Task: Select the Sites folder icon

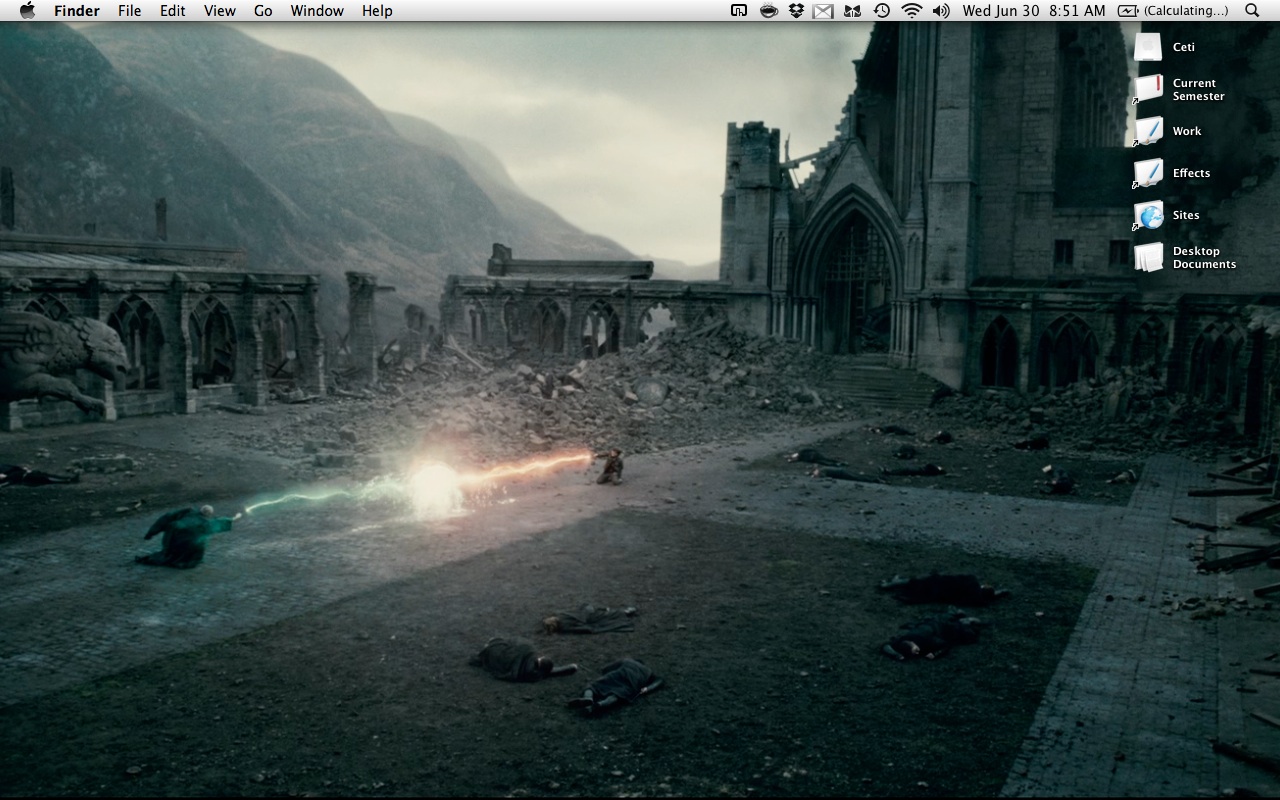Action: (1148, 215)
